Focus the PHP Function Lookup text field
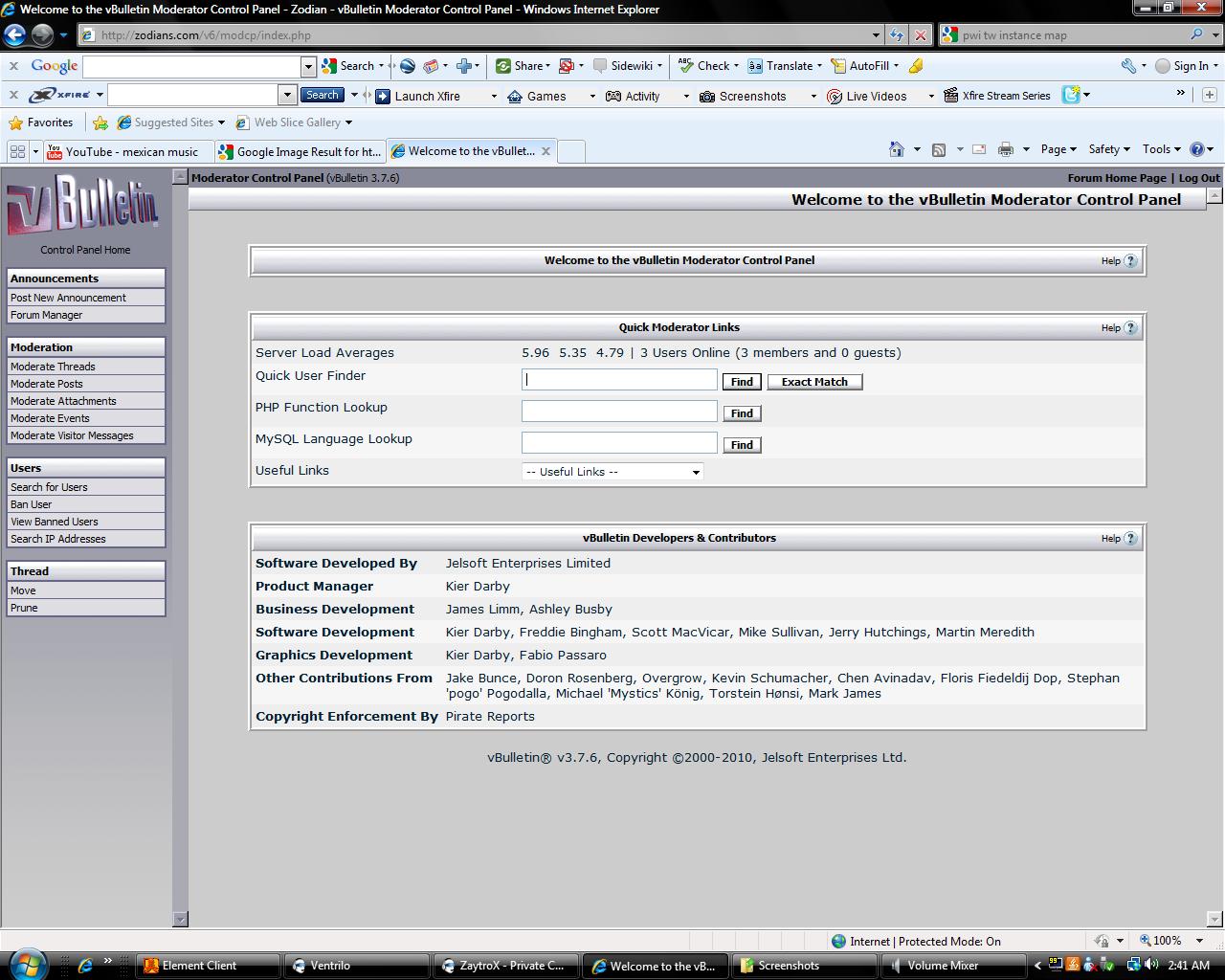The image size is (1225, 980). pos(619,411)
